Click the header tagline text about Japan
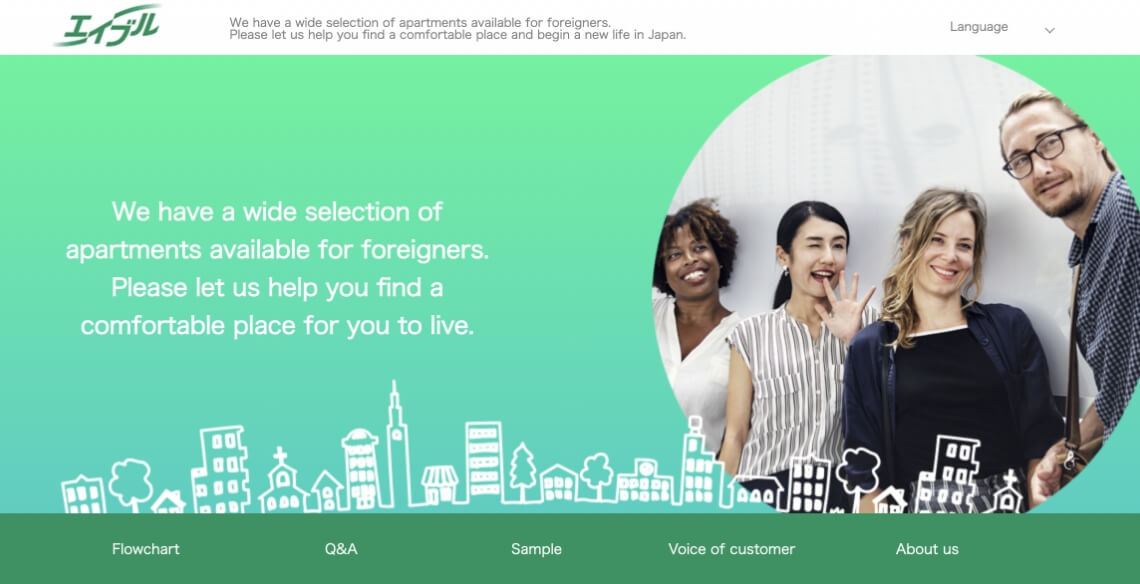The width and height of the screenshot is (1140, 584). pos(457,28)
